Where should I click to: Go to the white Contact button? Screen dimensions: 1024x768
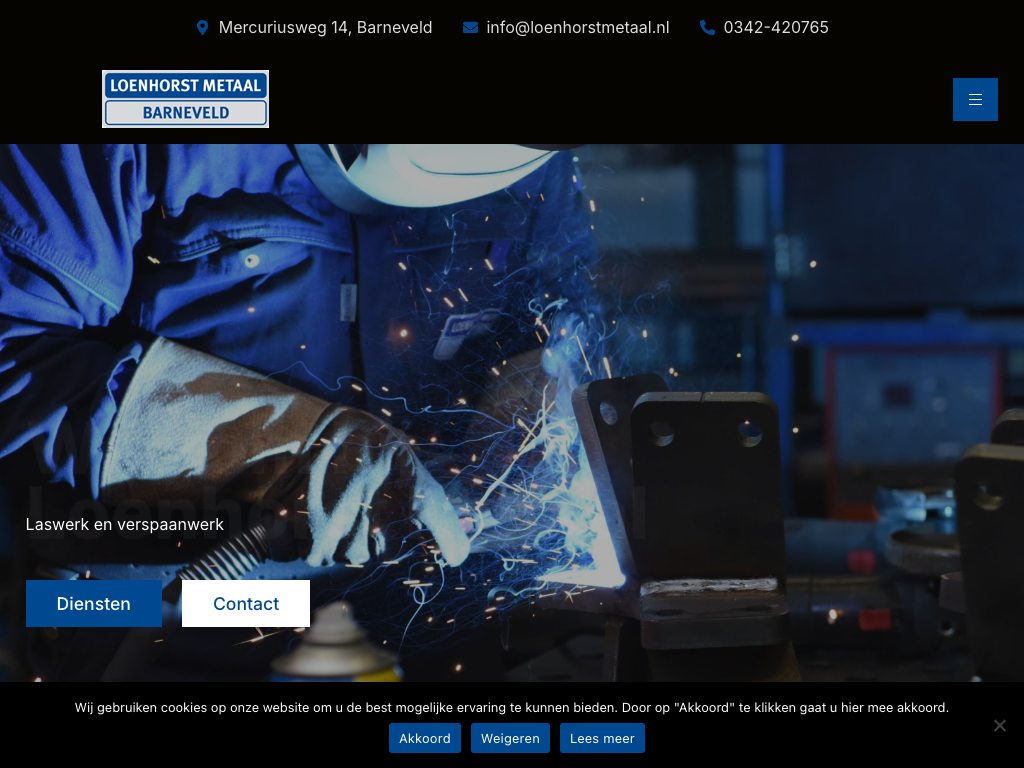246,604
